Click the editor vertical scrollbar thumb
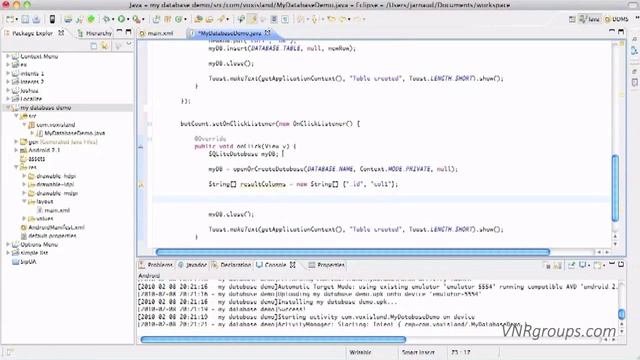Screen dimensions: 640x360 tap(616, 188)
